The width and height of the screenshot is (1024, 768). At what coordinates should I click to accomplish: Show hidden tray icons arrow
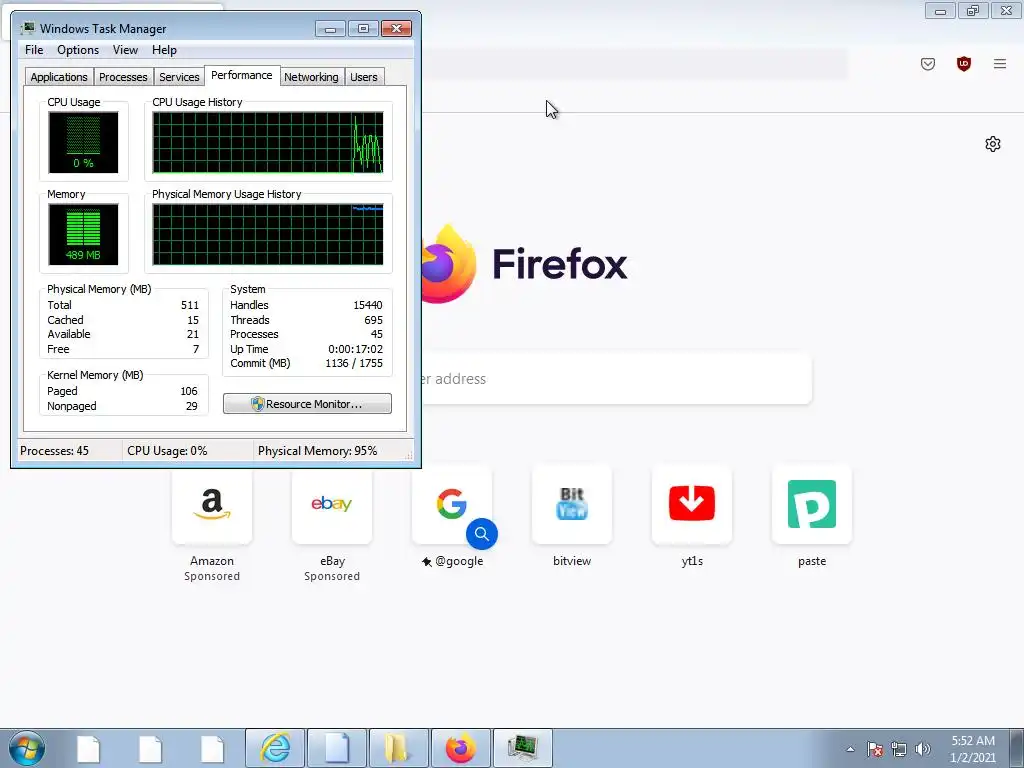850,749
